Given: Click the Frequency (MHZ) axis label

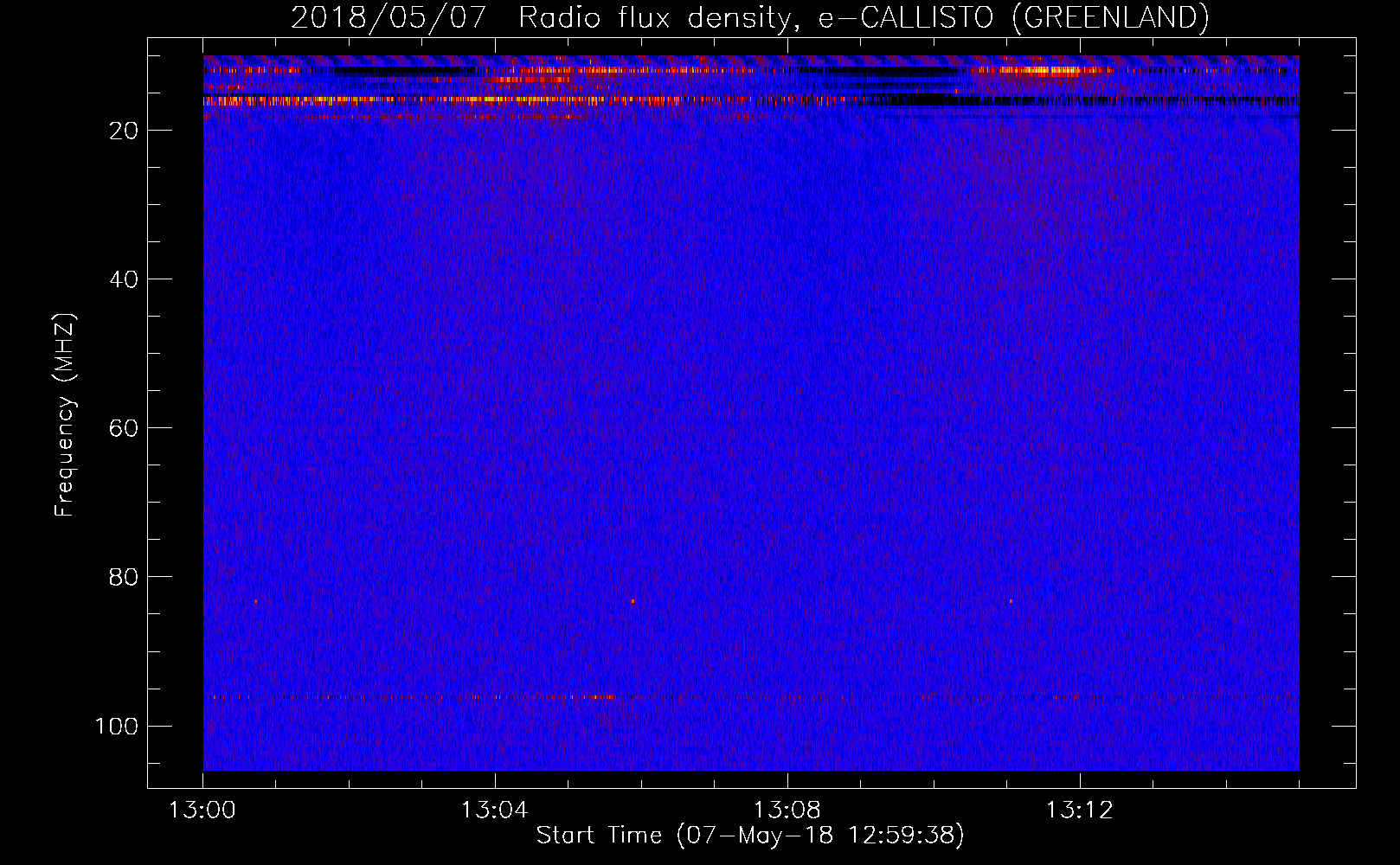Looking at the screenshot, I should [x=65, y=415].
